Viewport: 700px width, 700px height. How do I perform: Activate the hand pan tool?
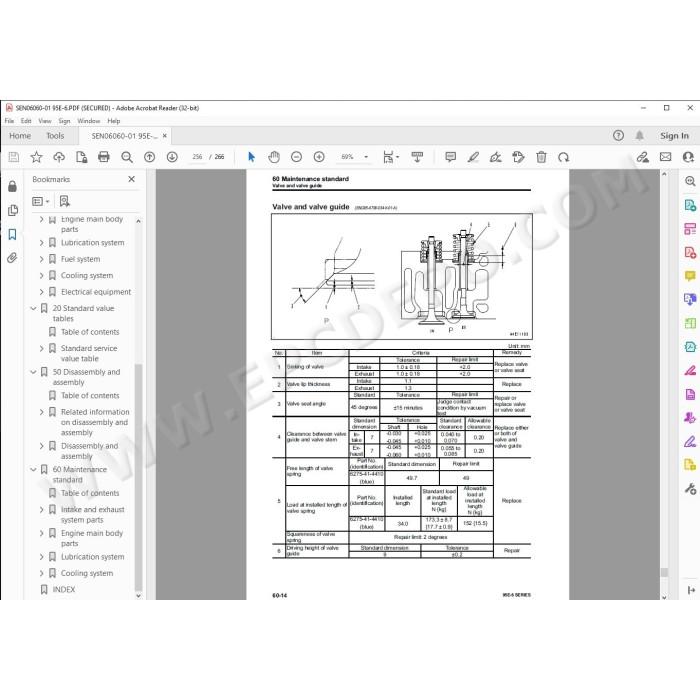pos(274,157)
